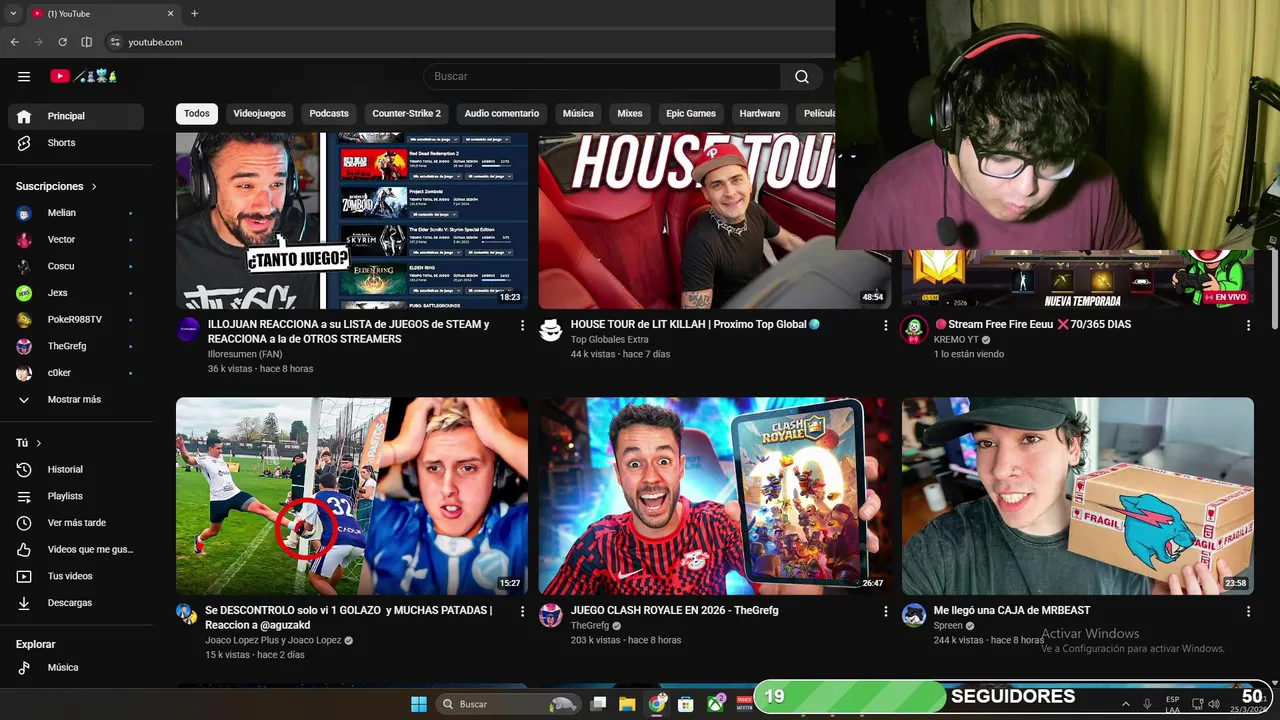
Task: Select Videojuegos filter chip
Action: [259, 113]
